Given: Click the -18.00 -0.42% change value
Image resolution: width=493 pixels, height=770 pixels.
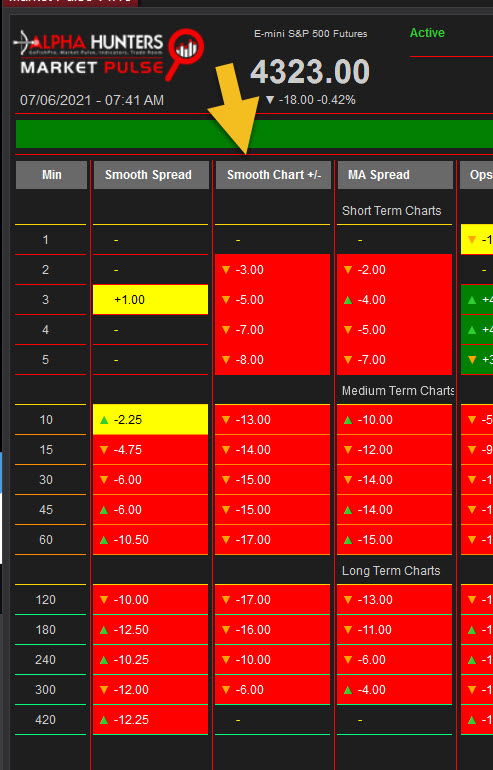Looking at the screenshot, I should click(310, 100).
